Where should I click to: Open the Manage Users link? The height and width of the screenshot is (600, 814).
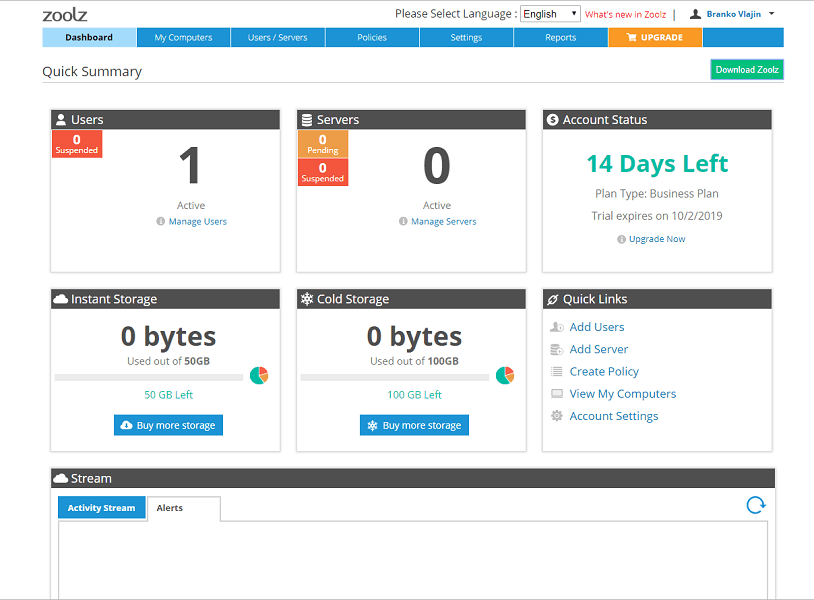pyautogui.click(x=198, y=222)
